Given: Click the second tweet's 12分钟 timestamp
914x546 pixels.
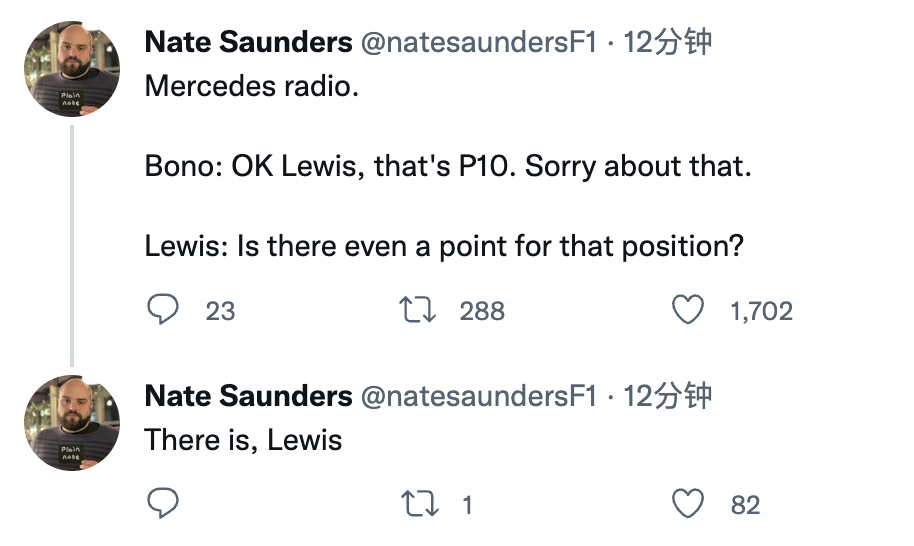Looking at the screenshot, I should pos(667,396).
